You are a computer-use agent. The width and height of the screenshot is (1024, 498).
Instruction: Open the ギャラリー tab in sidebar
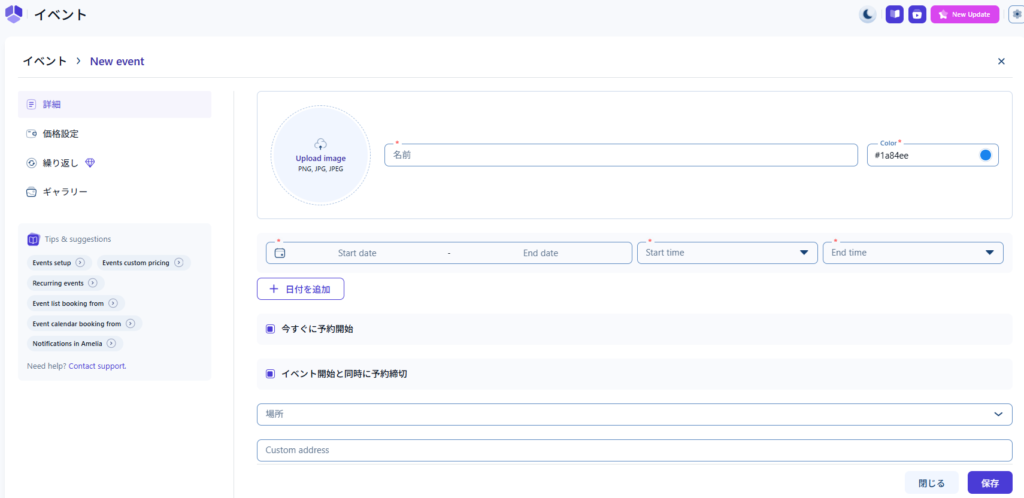65,192
